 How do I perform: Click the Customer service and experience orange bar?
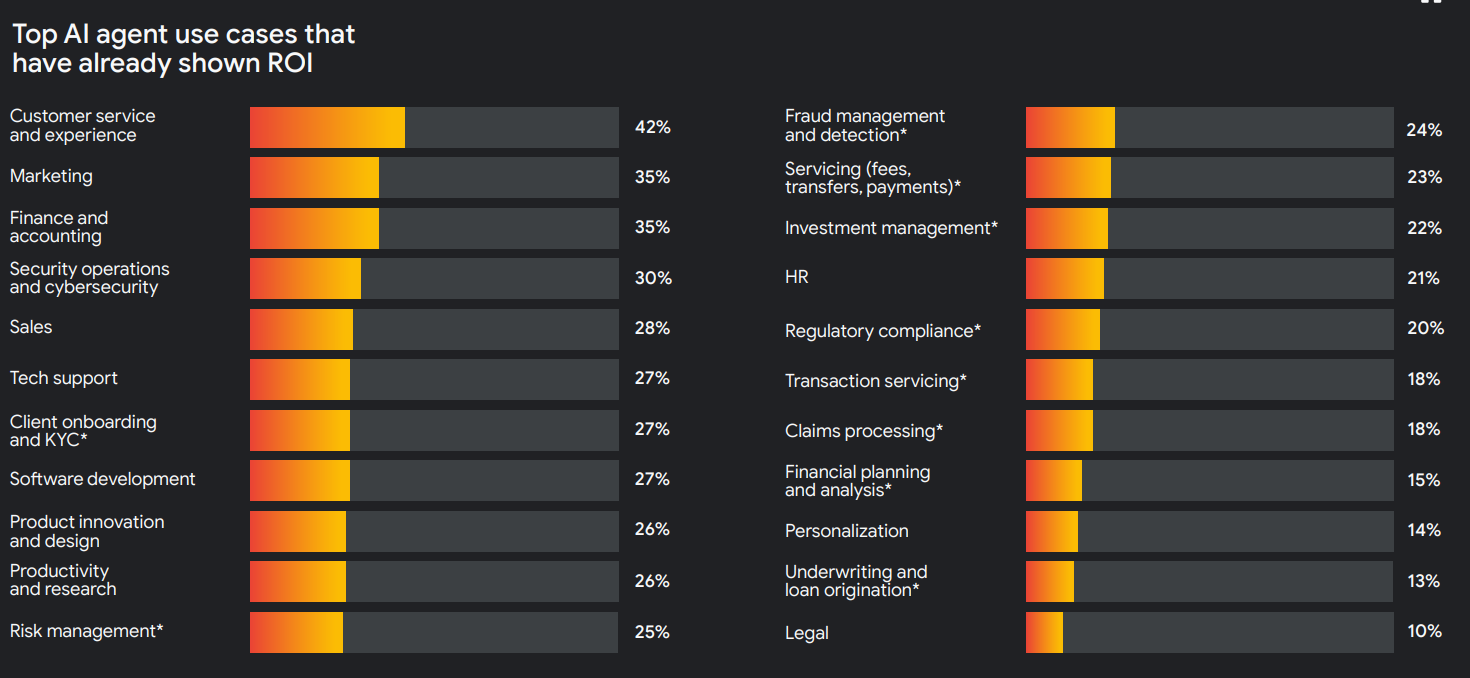tap(327, 127)
